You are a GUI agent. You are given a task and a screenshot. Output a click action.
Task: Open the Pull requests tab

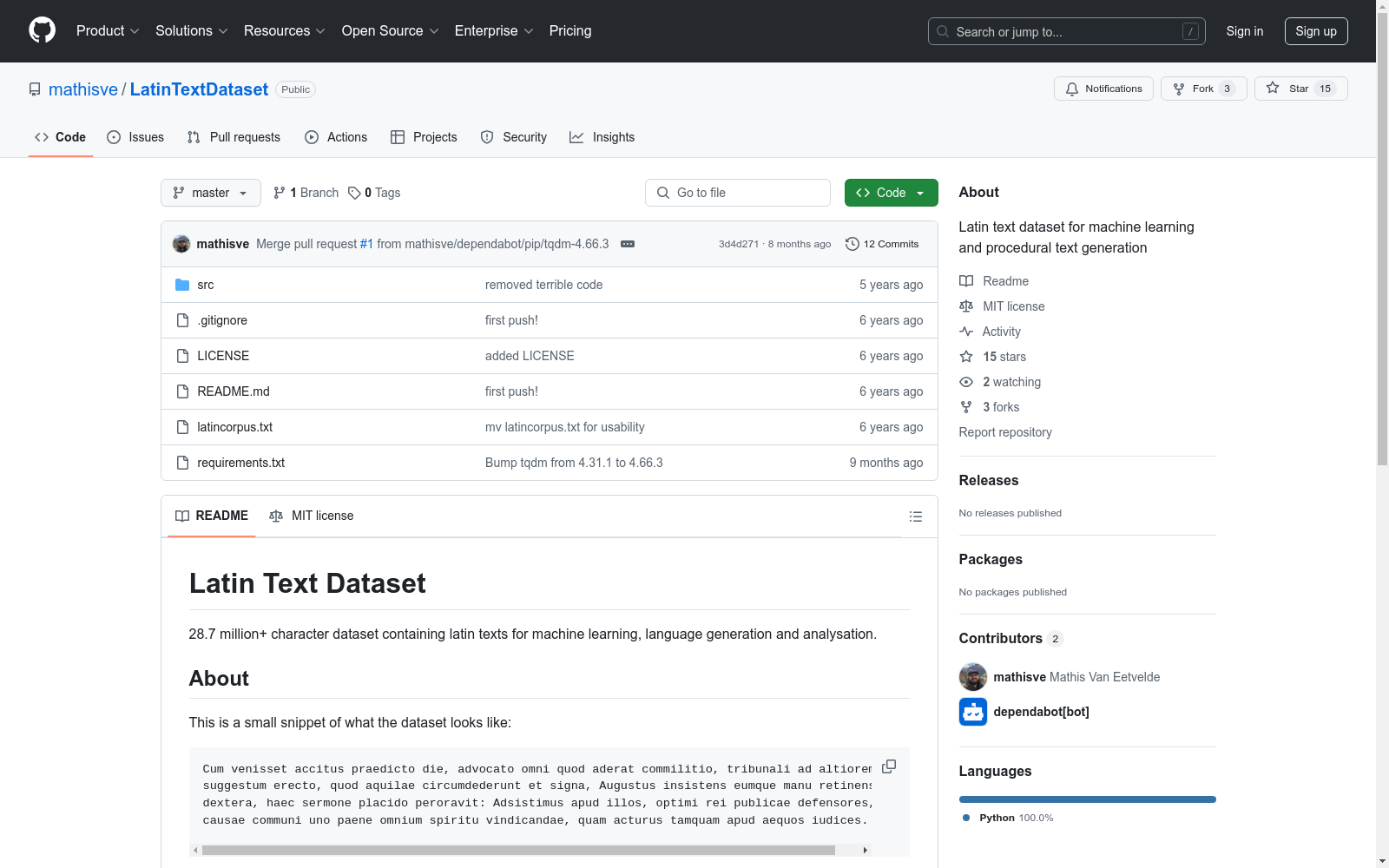coord(234,137)
